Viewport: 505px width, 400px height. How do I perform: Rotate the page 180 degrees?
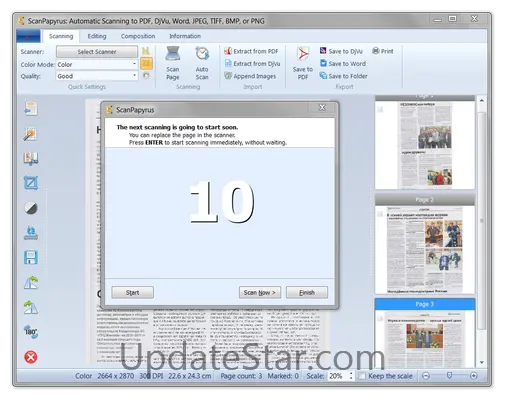[x=31, y=332]
